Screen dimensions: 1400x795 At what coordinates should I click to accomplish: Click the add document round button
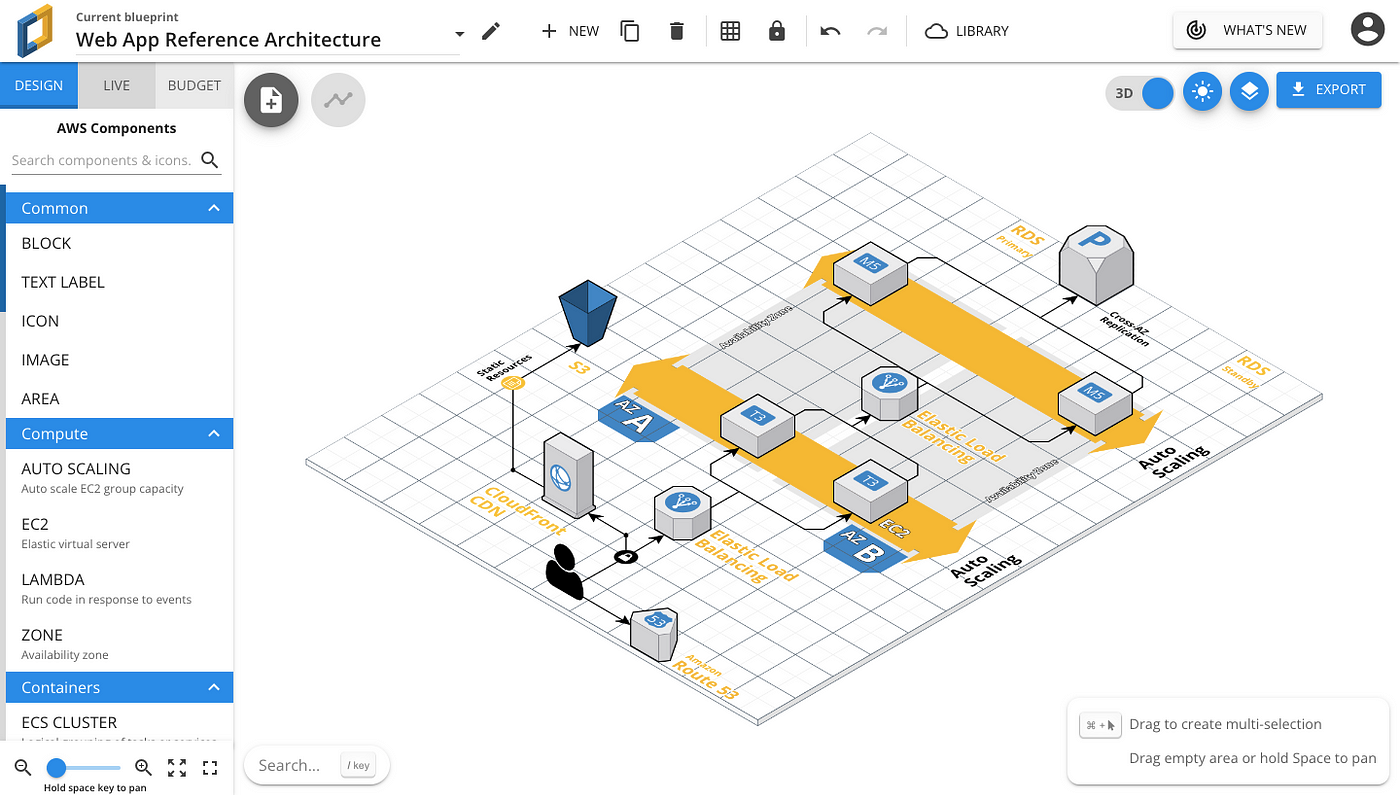click(271, 99)
